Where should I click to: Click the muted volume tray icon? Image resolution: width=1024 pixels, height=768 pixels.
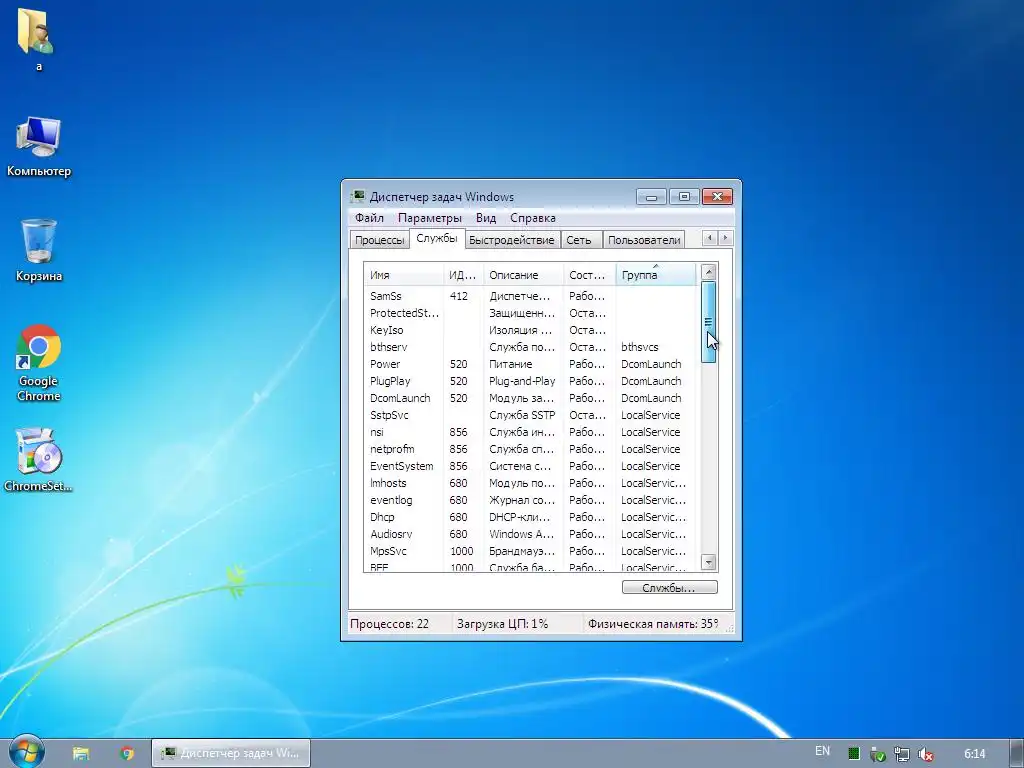point(925,754)
